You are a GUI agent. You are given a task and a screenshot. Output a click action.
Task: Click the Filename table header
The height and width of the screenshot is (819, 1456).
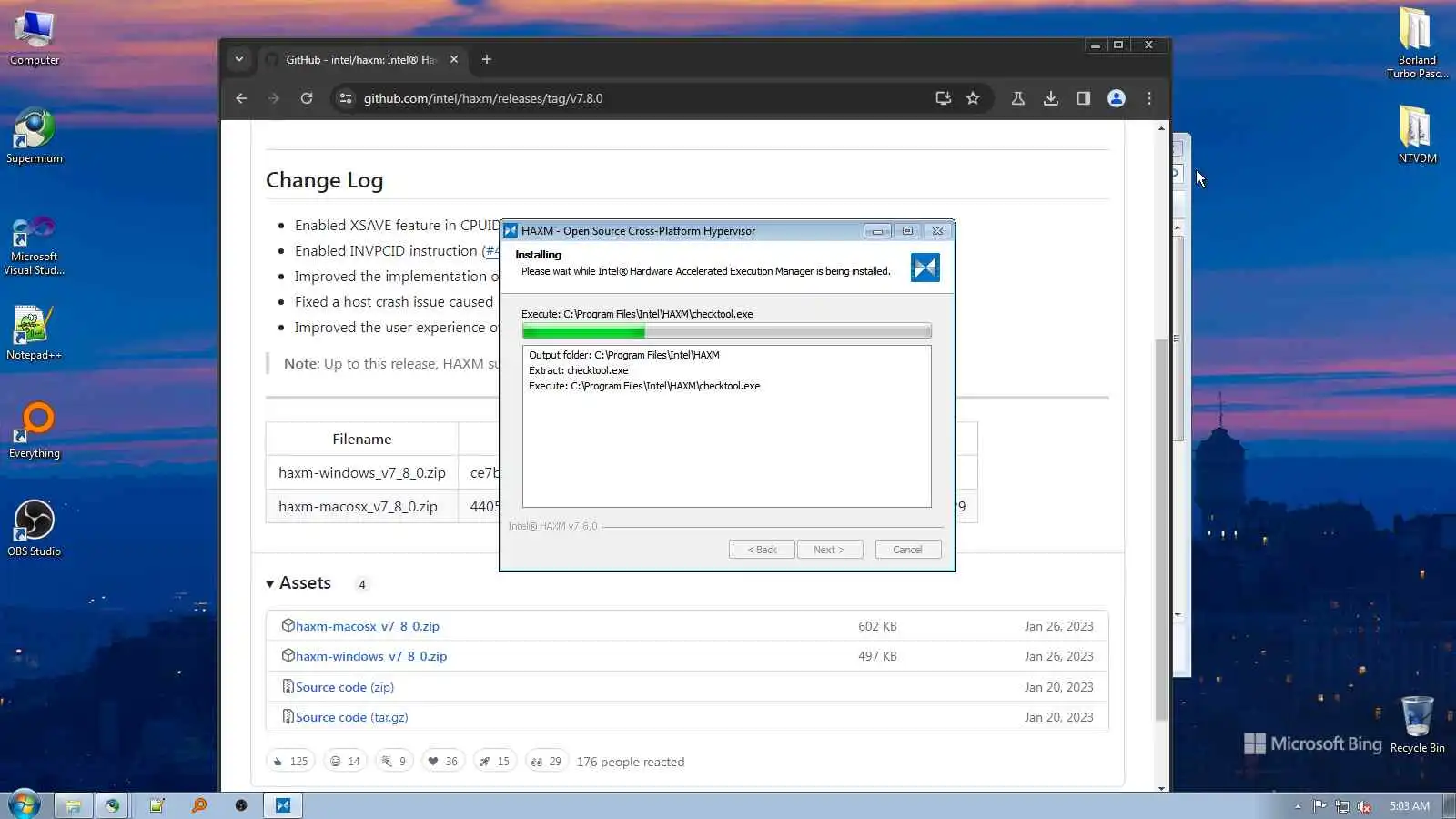click(362, 439)
